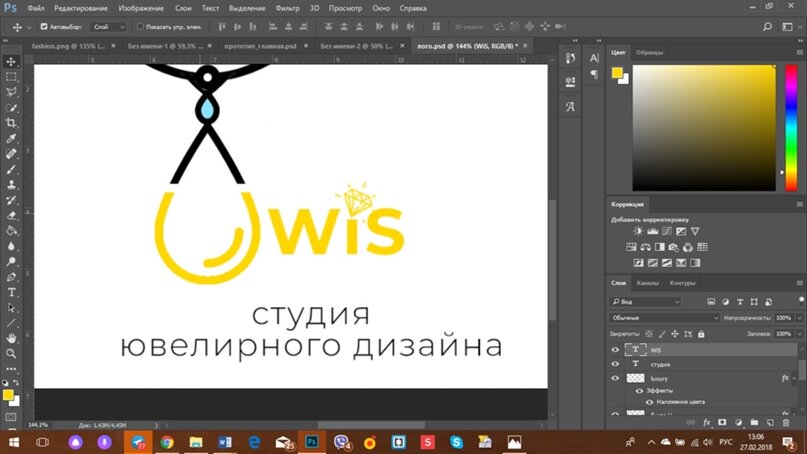The height and width of the screenshot is (454, 807).
Task: Select the Paint Bucket tool
Action: point(11,231)
